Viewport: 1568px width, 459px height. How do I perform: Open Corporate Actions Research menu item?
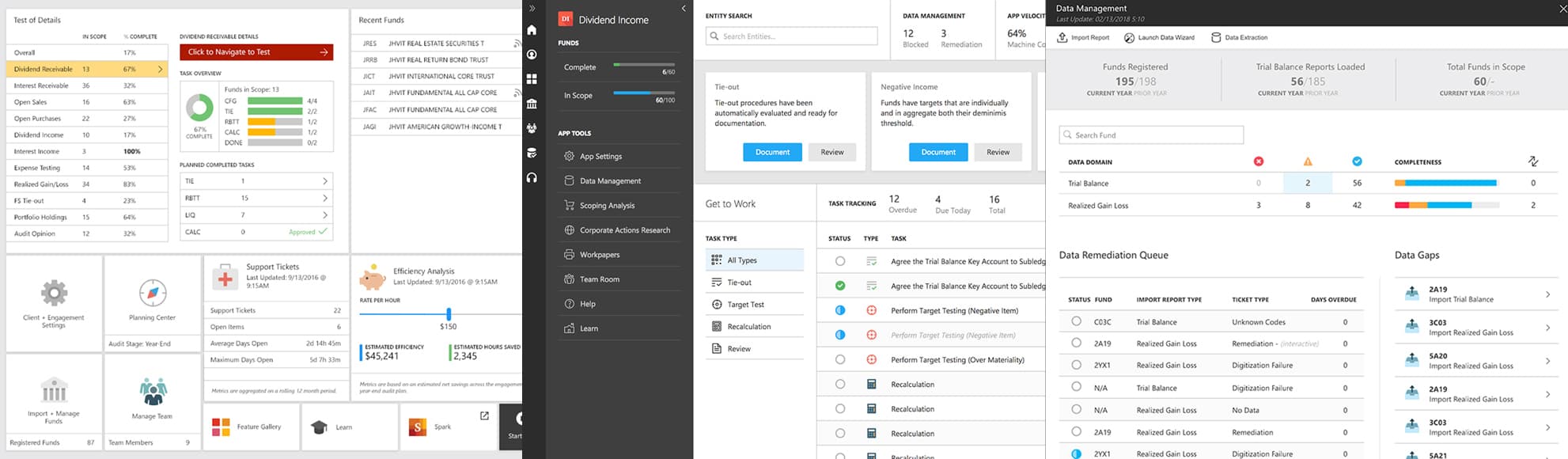tap(619, 229)
